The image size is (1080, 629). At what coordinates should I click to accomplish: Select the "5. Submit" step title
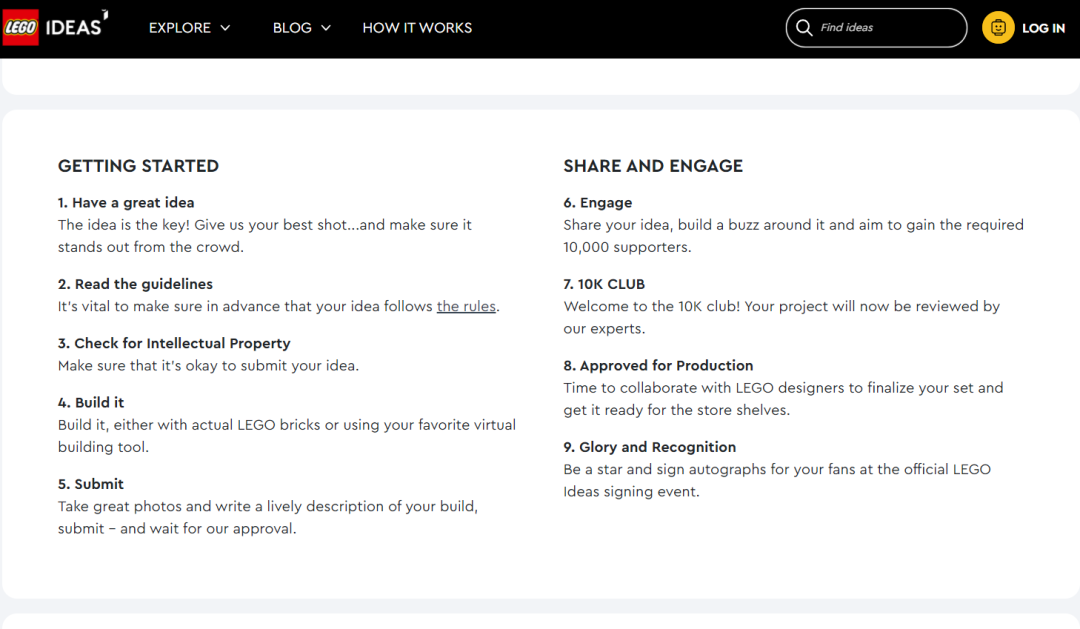(91, 485)
